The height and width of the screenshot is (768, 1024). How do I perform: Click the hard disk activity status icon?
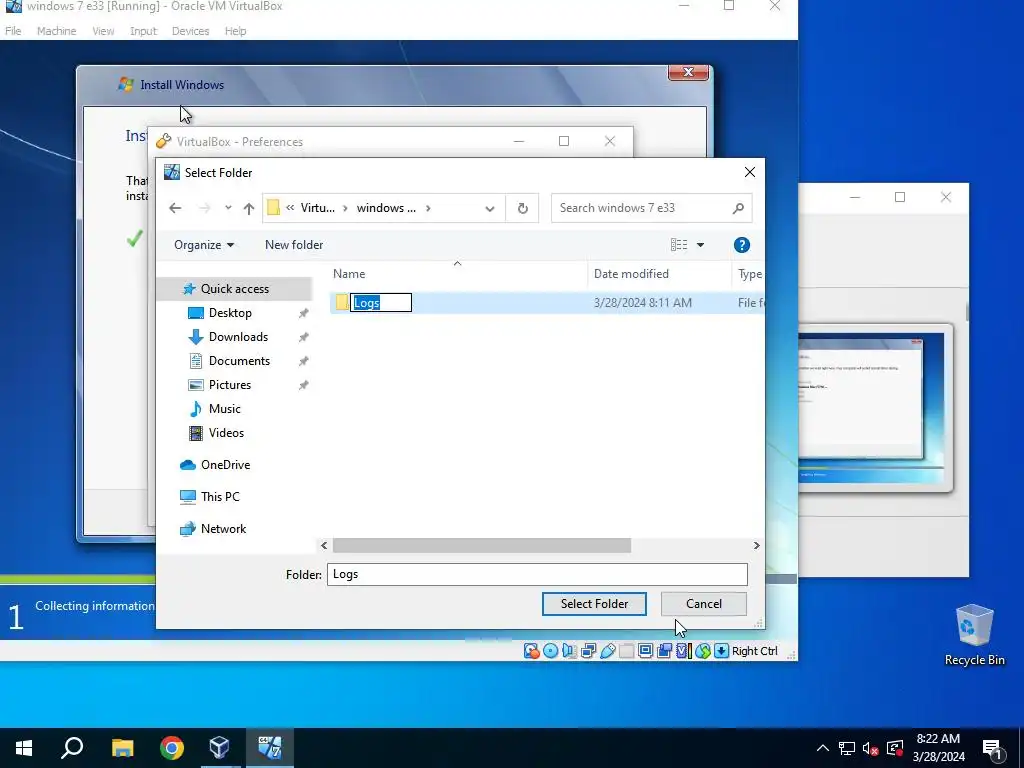pyautogui.click(x=532, y=650)
